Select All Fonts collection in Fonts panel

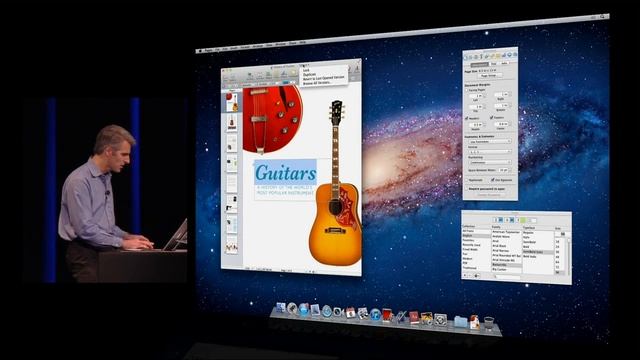click(x=468, y=231)
